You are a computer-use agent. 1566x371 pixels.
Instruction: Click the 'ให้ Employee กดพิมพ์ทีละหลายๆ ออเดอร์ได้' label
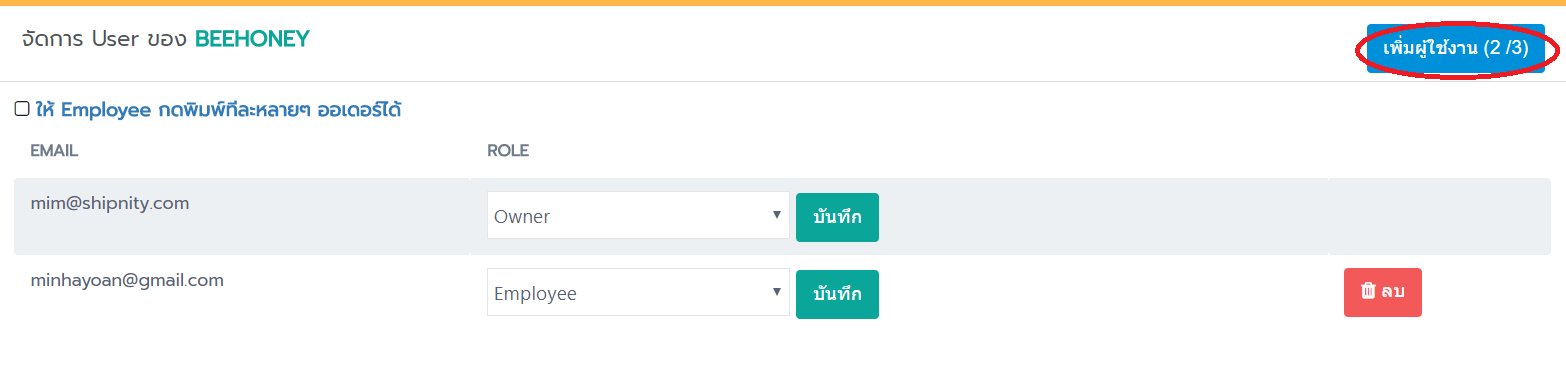(218, 110)
